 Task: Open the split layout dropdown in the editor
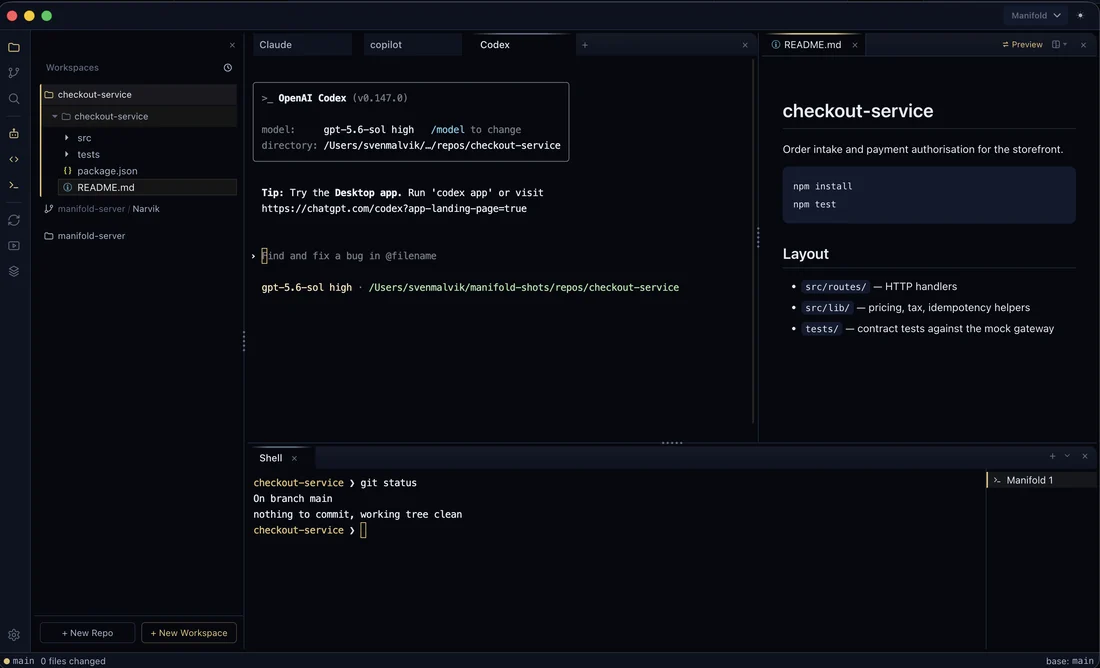coord(1059,45)
